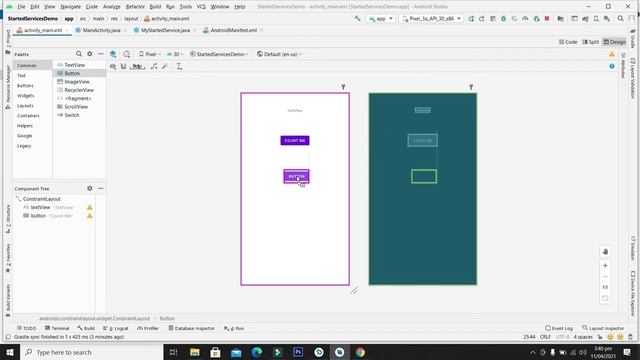This screenshot has height=360, width=640.
Task: Click the Infer Constraints magic wand
Action: (165, 66)
